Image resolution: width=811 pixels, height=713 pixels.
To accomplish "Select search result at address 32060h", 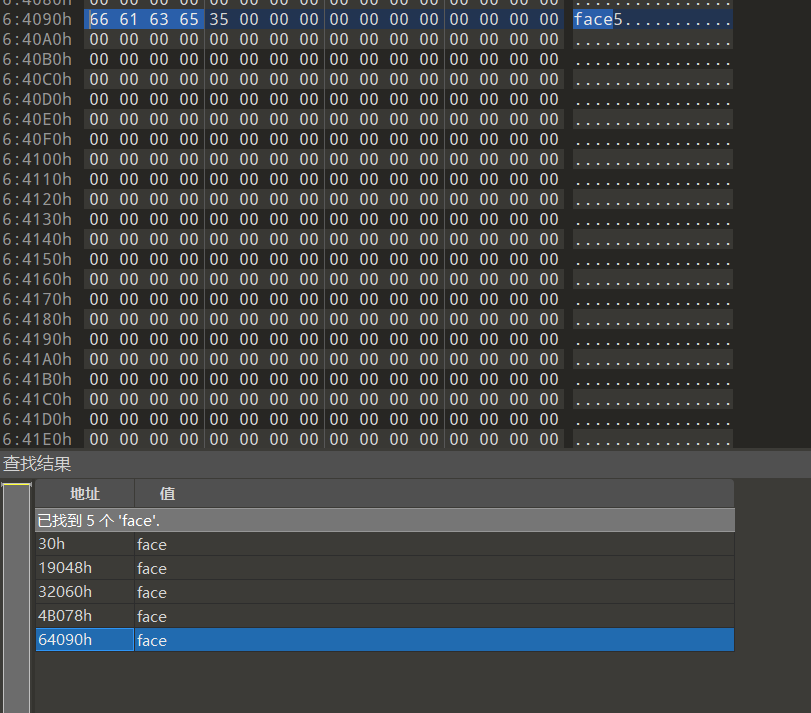I will click(385, 591).
